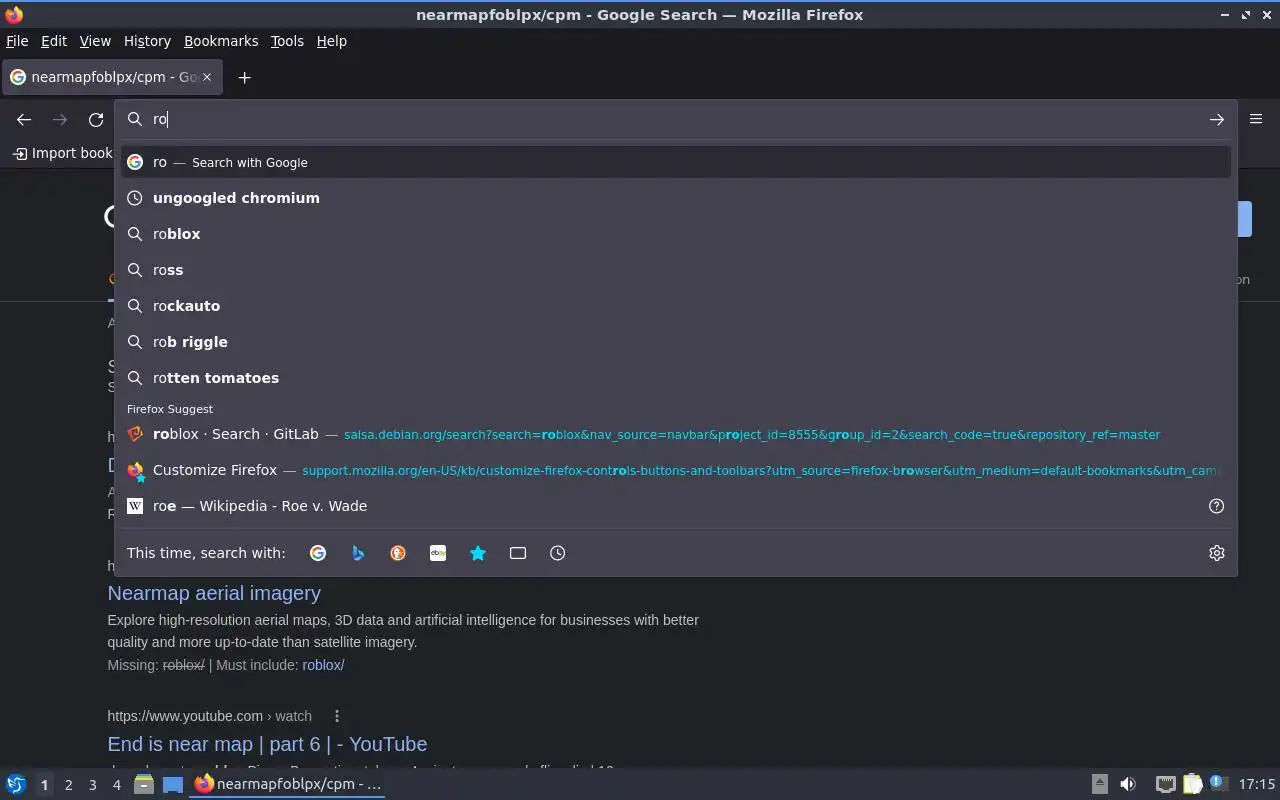Open options dots next to youtube.com result
Viewport: 1280px width, 800px height.
(x=337, y=716)
